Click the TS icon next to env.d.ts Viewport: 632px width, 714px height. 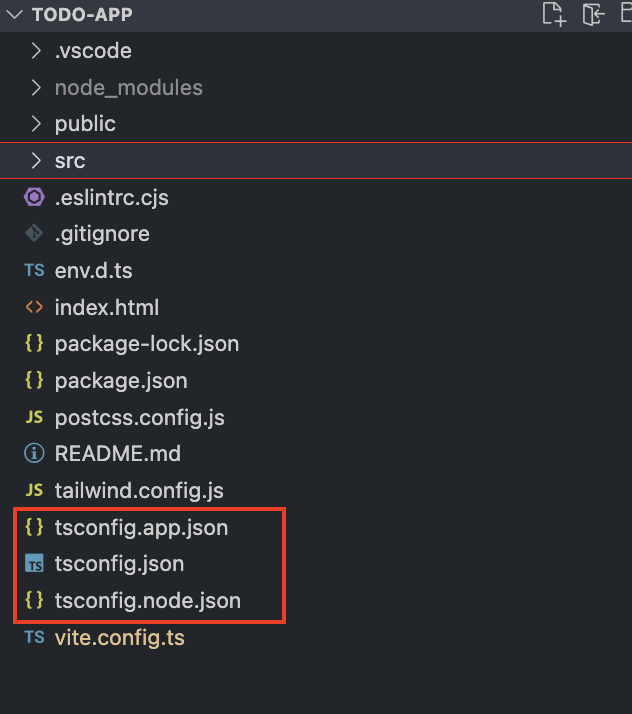[x=34, y=271]
